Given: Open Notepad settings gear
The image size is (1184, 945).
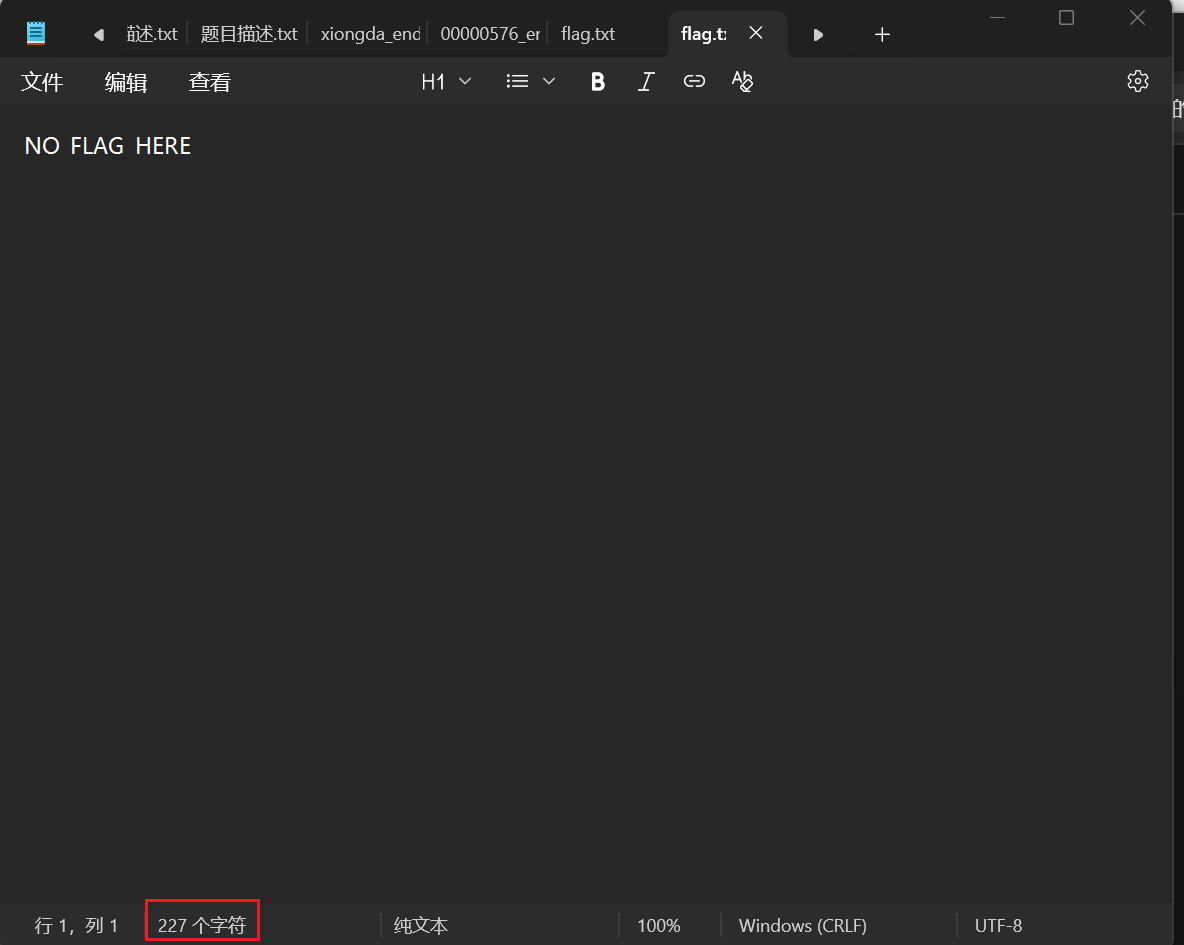Looking at the screenshot, I should tap(1137, 82).
